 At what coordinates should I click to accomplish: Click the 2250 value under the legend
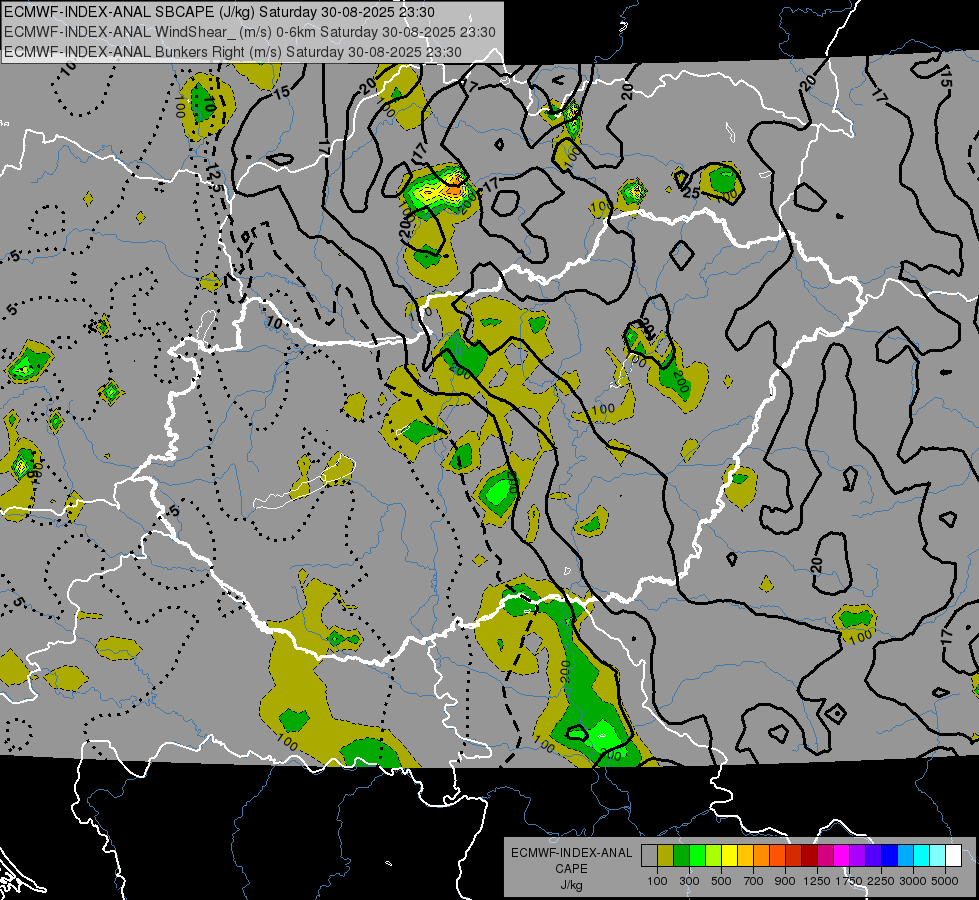(x=882, y=881)
